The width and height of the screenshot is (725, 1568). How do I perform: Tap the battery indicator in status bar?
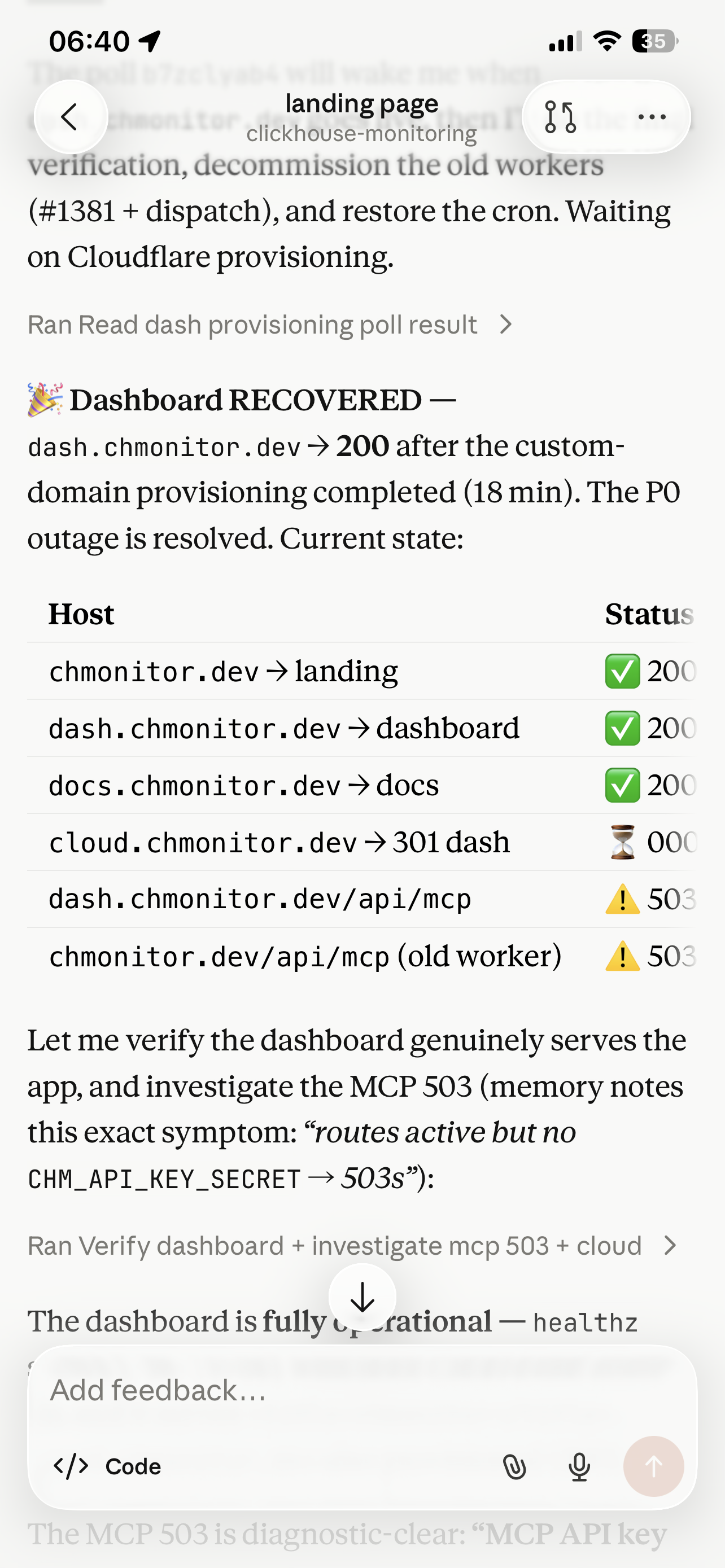[655, 41]
